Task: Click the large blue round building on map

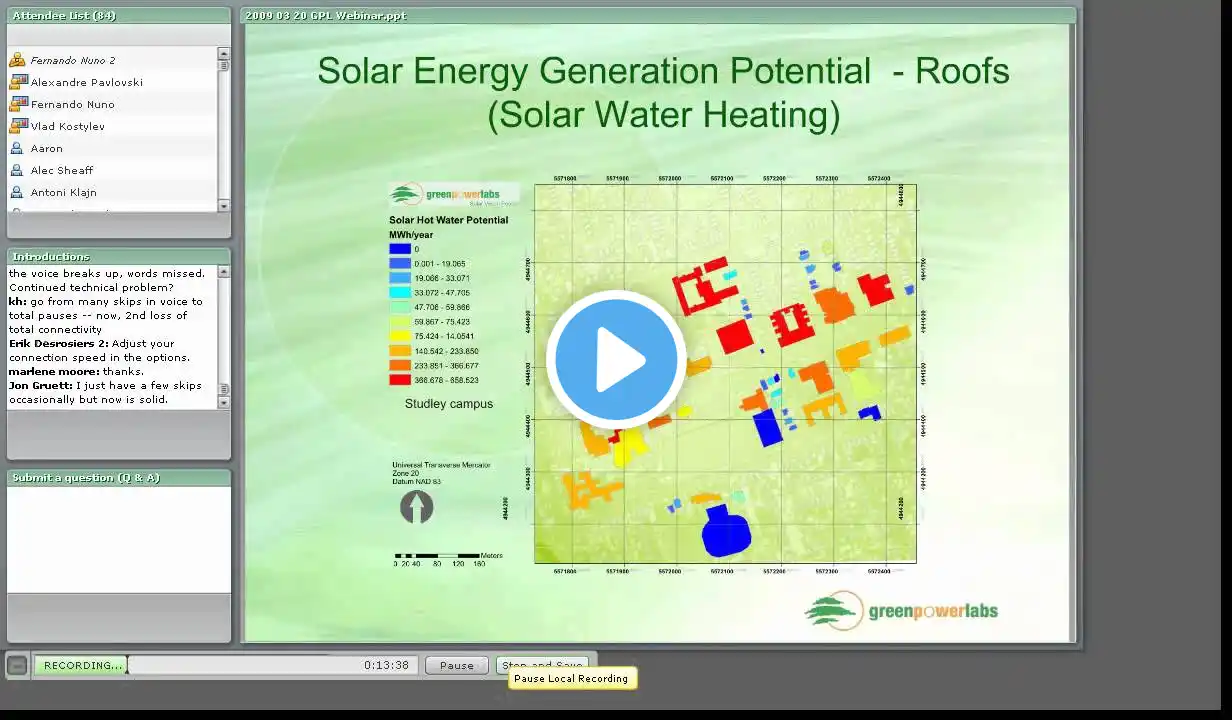Action: (726, 530)
